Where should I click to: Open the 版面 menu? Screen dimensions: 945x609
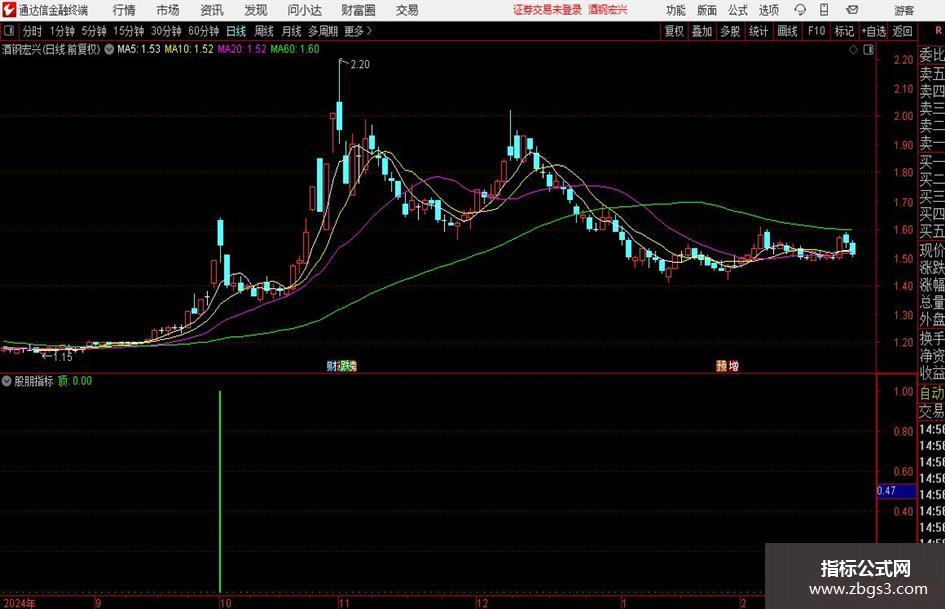[x=707, y=10]
